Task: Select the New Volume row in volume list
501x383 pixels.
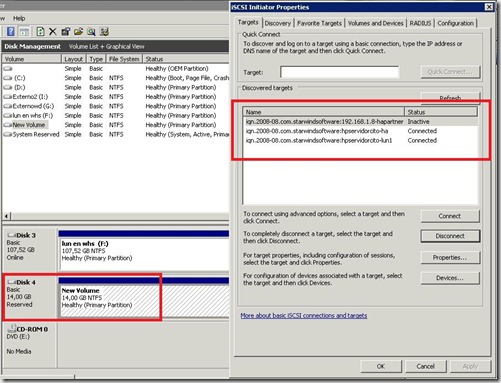Action: tap(116, 125)
